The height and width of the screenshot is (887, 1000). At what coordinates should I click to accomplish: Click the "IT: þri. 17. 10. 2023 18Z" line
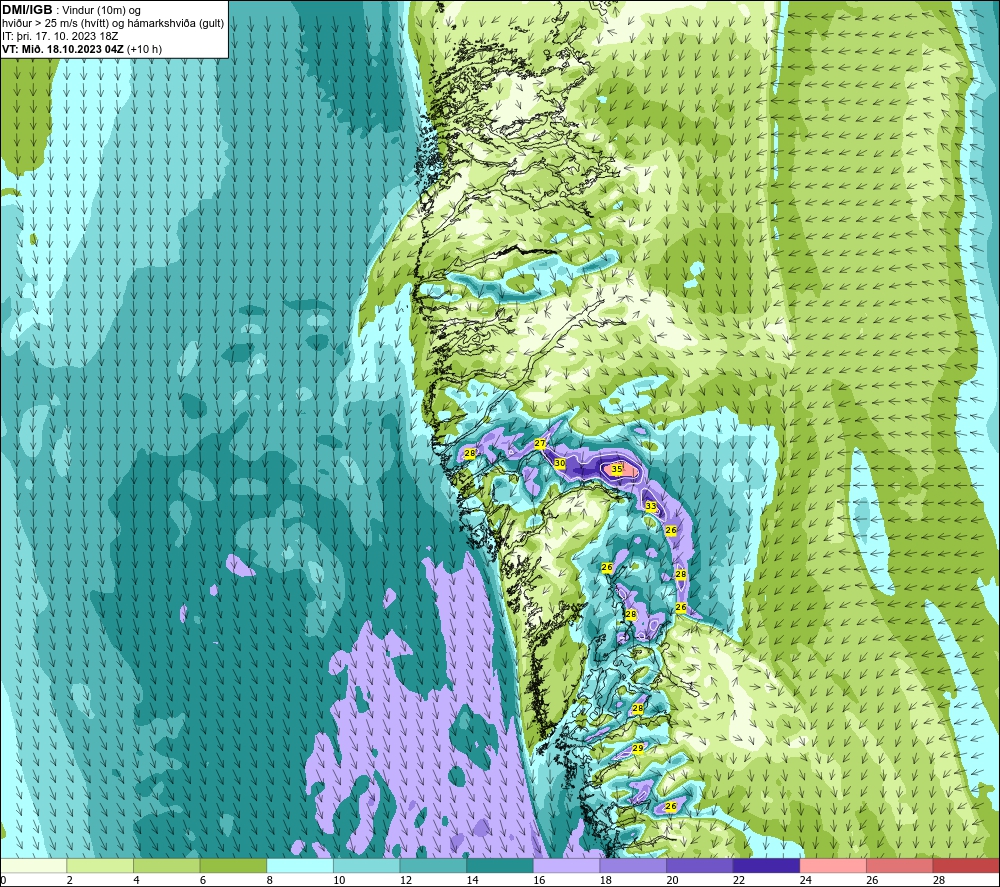pos(60,36)
